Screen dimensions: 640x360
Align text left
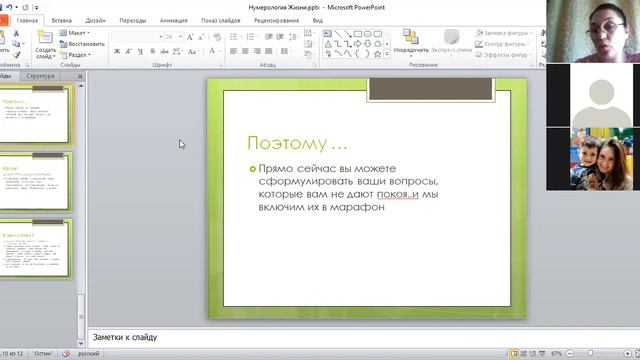pos(233,51)
